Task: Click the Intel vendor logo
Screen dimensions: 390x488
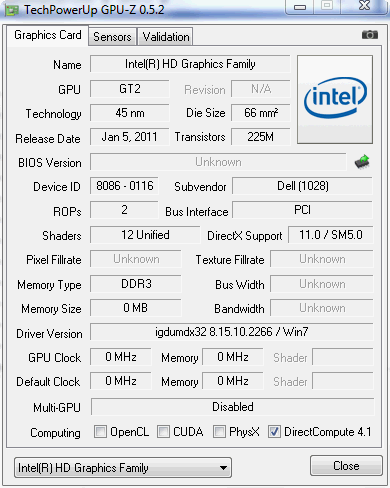Action: (x=335, y=99)
